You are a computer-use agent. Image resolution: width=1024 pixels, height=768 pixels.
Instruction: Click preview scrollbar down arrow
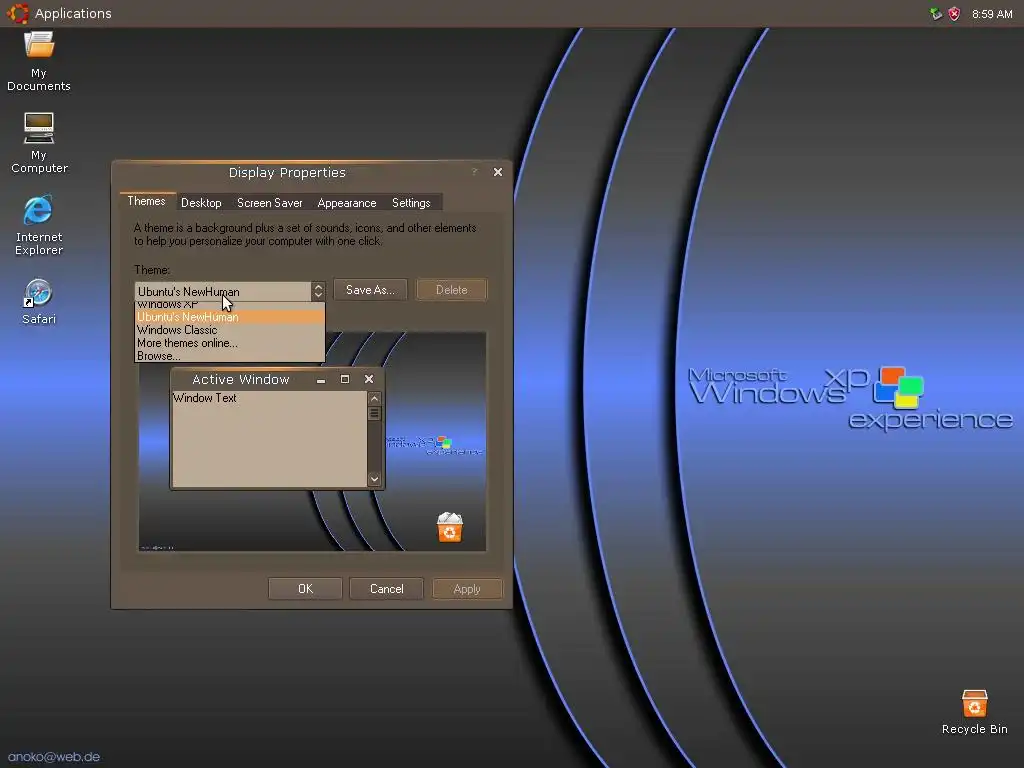374,479
